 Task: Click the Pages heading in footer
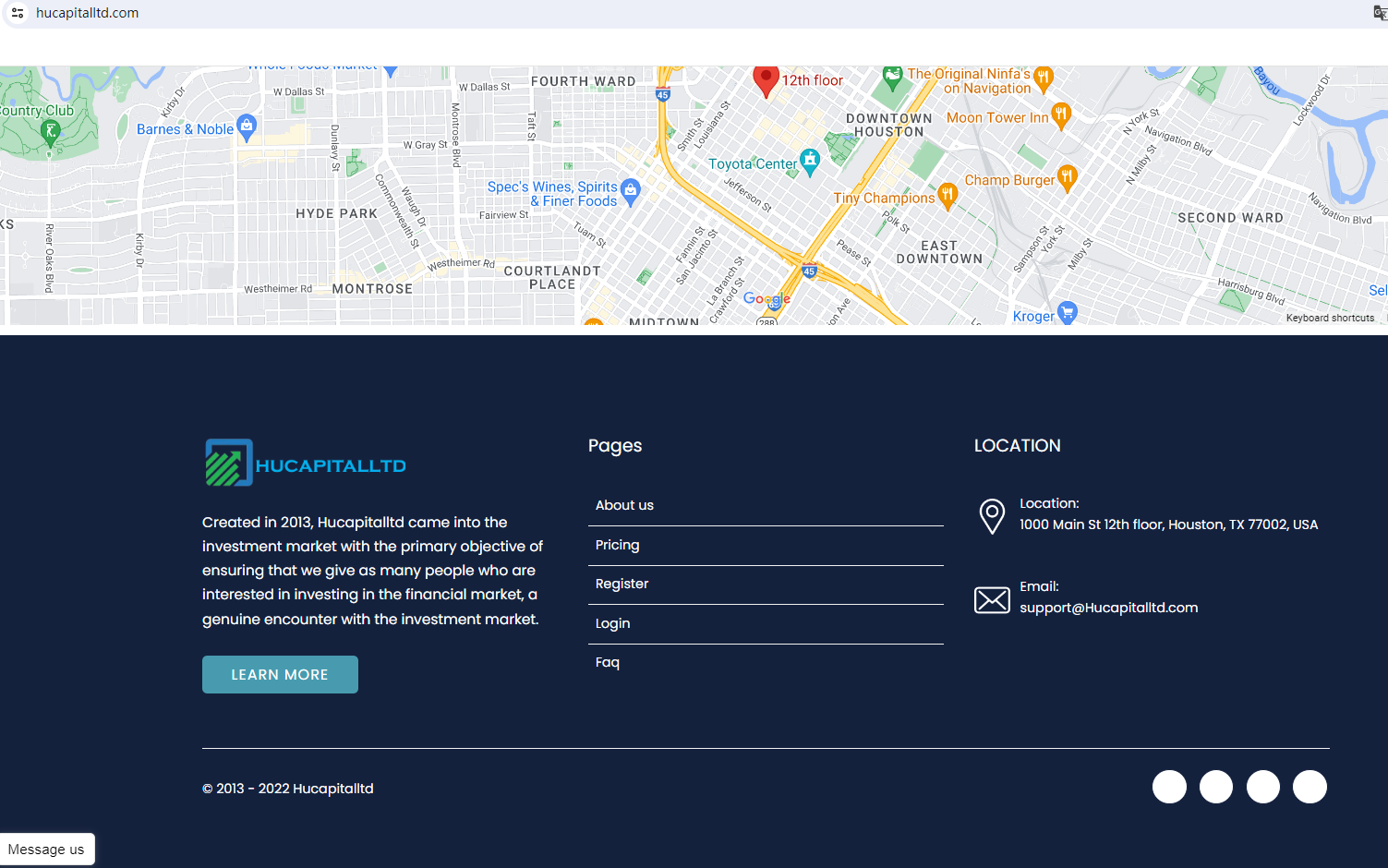pos(615,446)
